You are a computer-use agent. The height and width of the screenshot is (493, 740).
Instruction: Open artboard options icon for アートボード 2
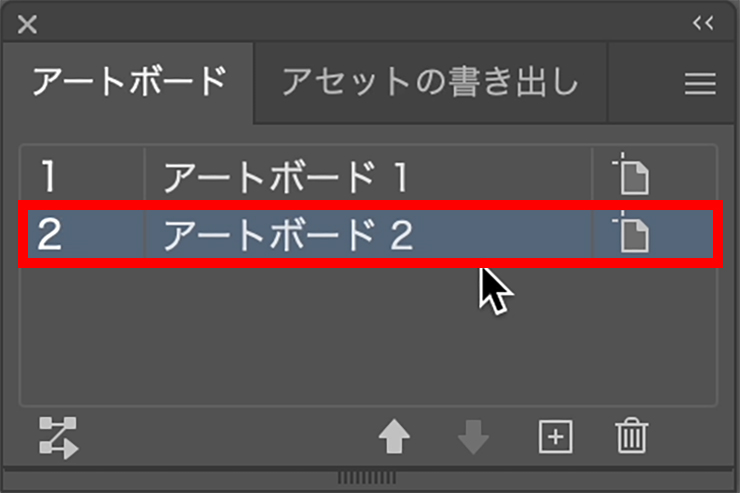(631, 232)
